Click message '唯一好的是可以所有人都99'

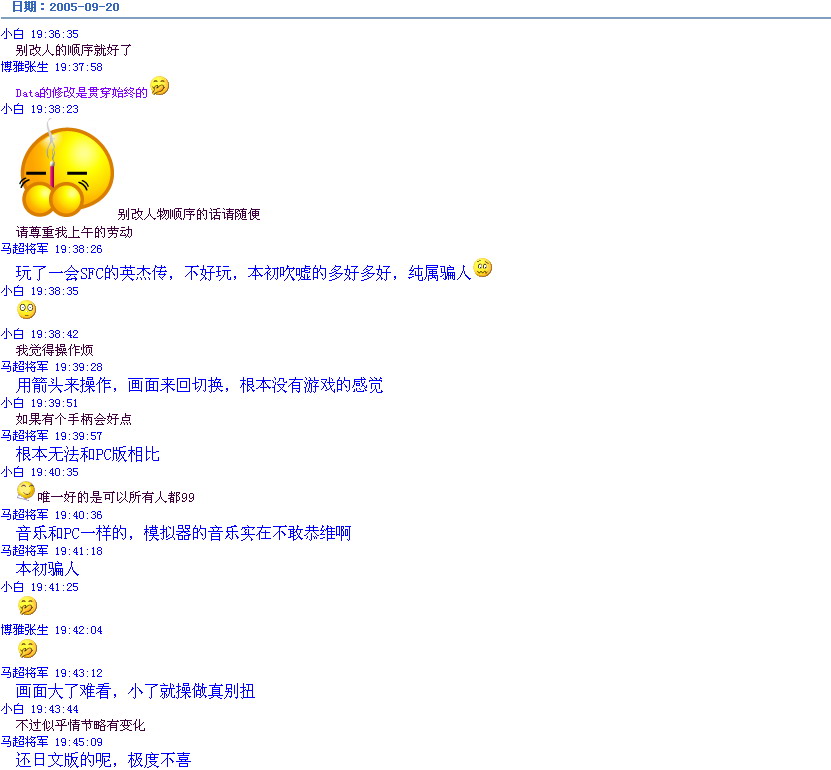[116, 497]
